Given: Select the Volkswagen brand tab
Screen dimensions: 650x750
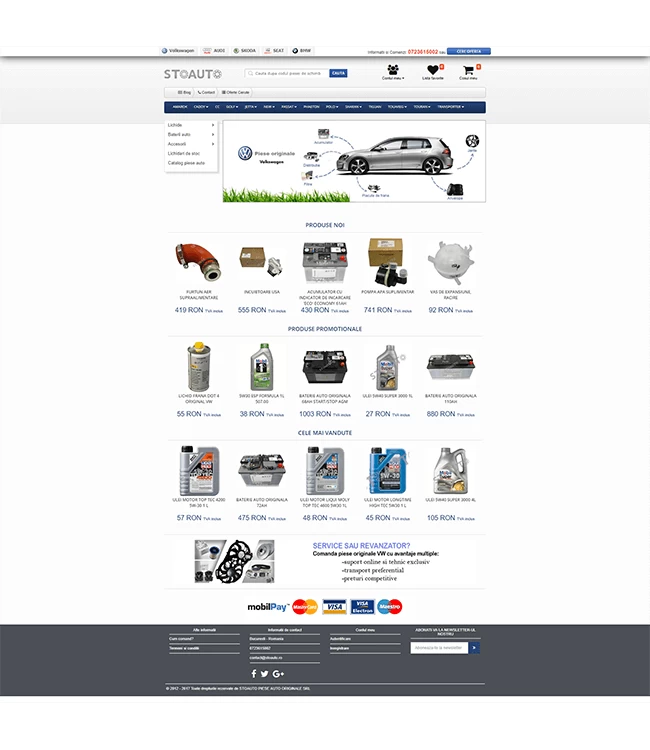Looking at the screenshot, I should click(x=179, y=50).
